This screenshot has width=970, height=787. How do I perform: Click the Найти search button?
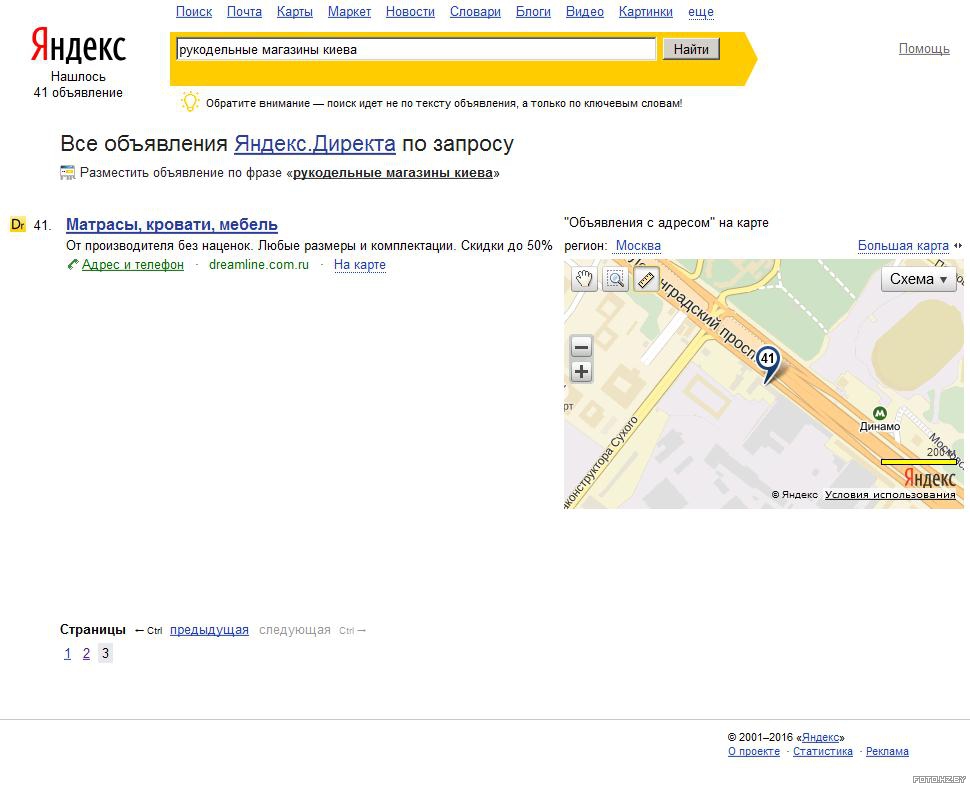[x=691, y=49]
